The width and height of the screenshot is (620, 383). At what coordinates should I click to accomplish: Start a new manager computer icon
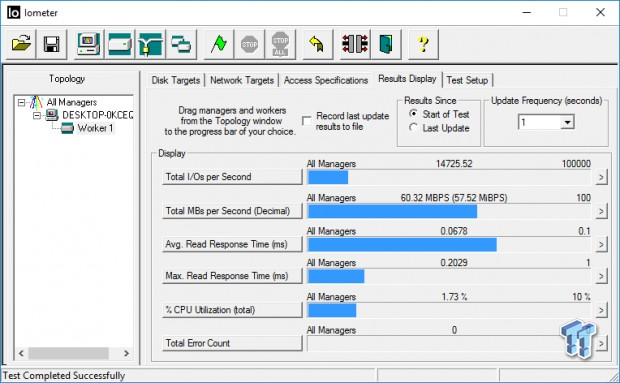pos(89,44)
